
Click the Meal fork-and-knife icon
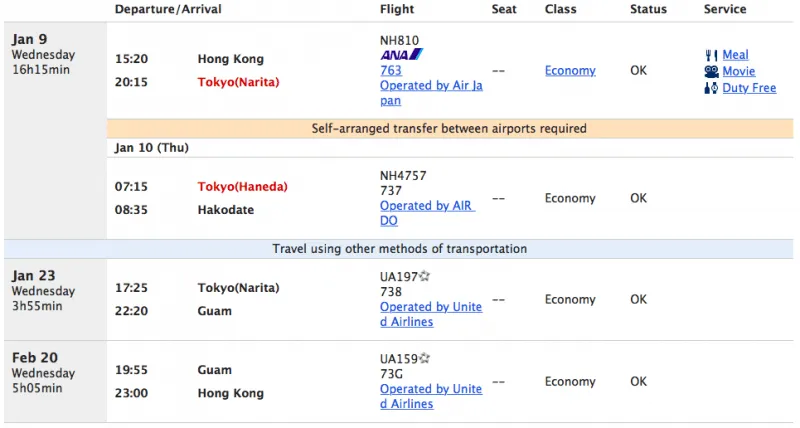point(711,55)
